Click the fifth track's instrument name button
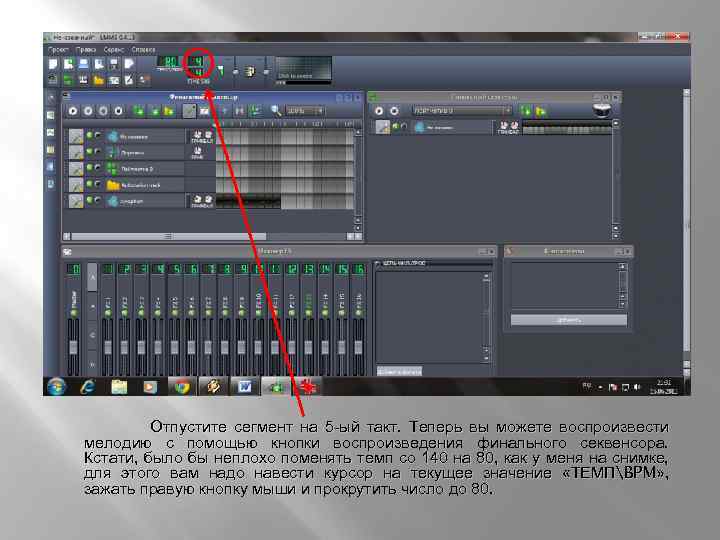720x540 pixels. click(x=145, y=201)
